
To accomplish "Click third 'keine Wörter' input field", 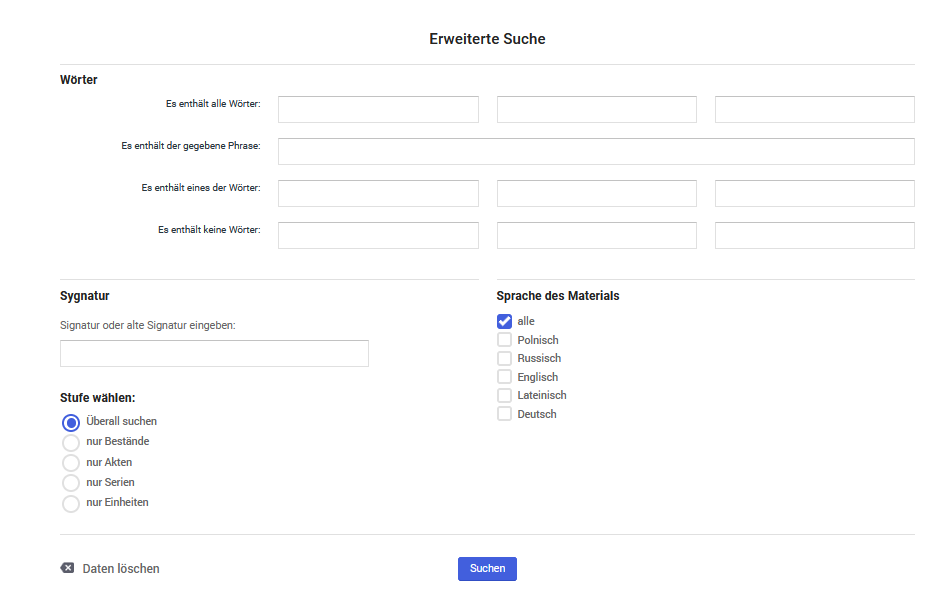I will click(815, 236).
